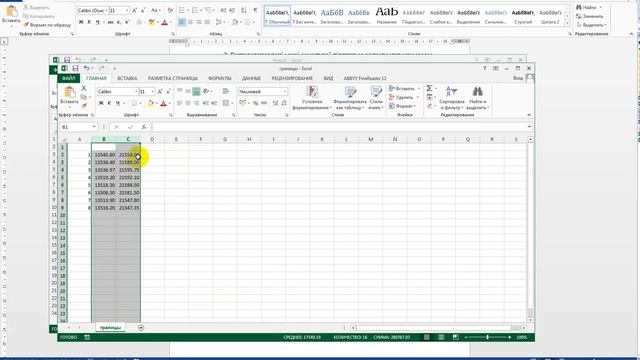Expand Format (Формат) cells dropdown
This screenshot has width=640, height=360.
(x=415, y=106)
